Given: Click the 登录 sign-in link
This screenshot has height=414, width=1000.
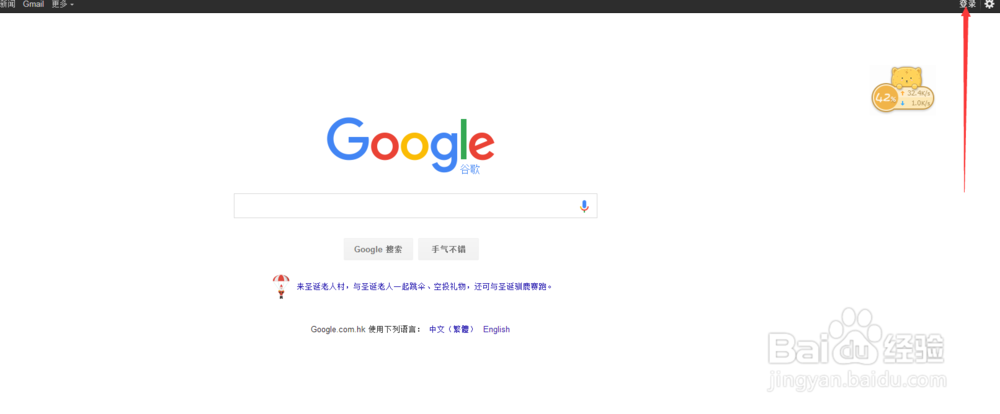Looking at the screenshot, I should pyautogui.click(x=967, y=4).
